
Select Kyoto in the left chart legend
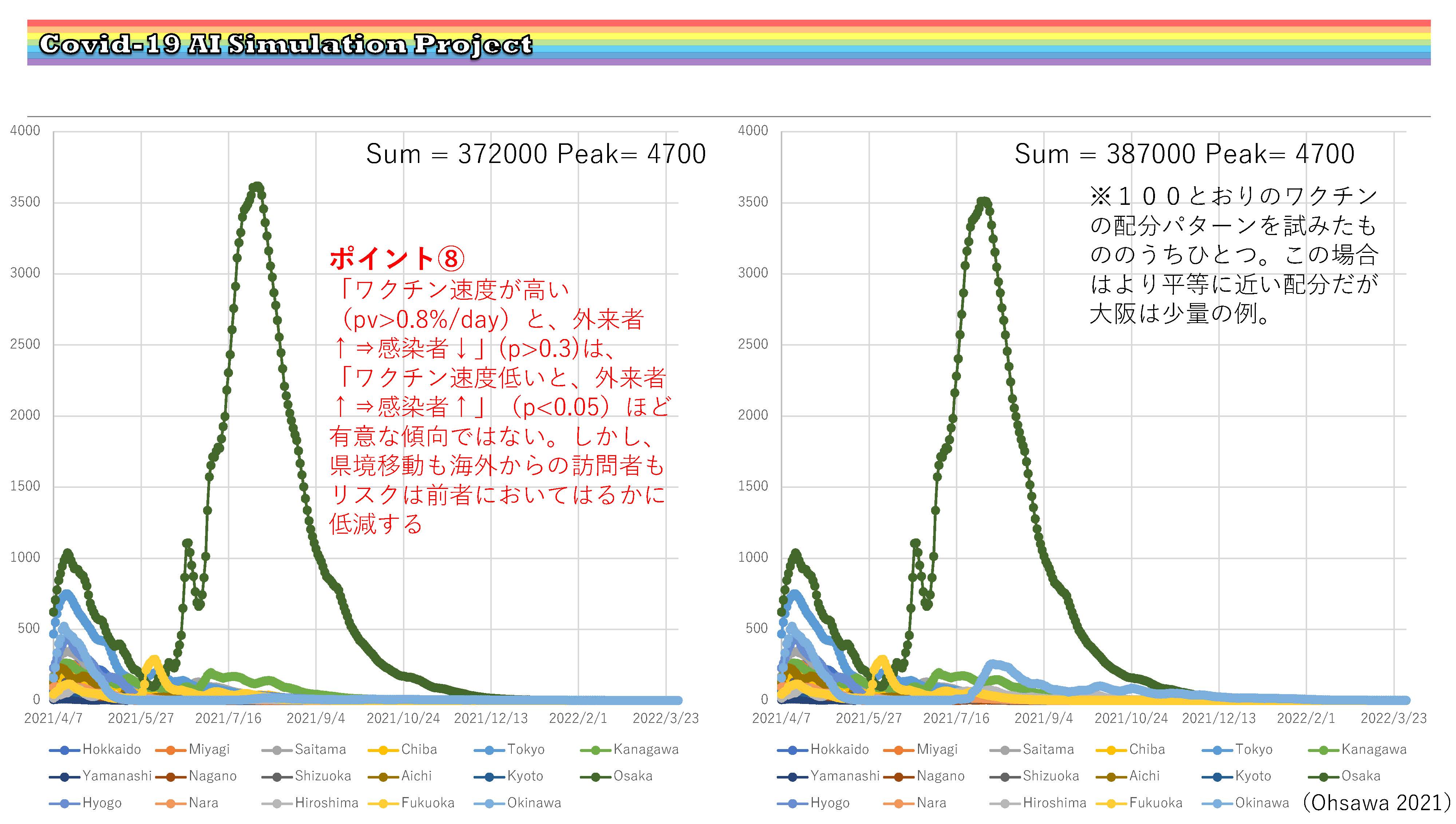(509, 776)
